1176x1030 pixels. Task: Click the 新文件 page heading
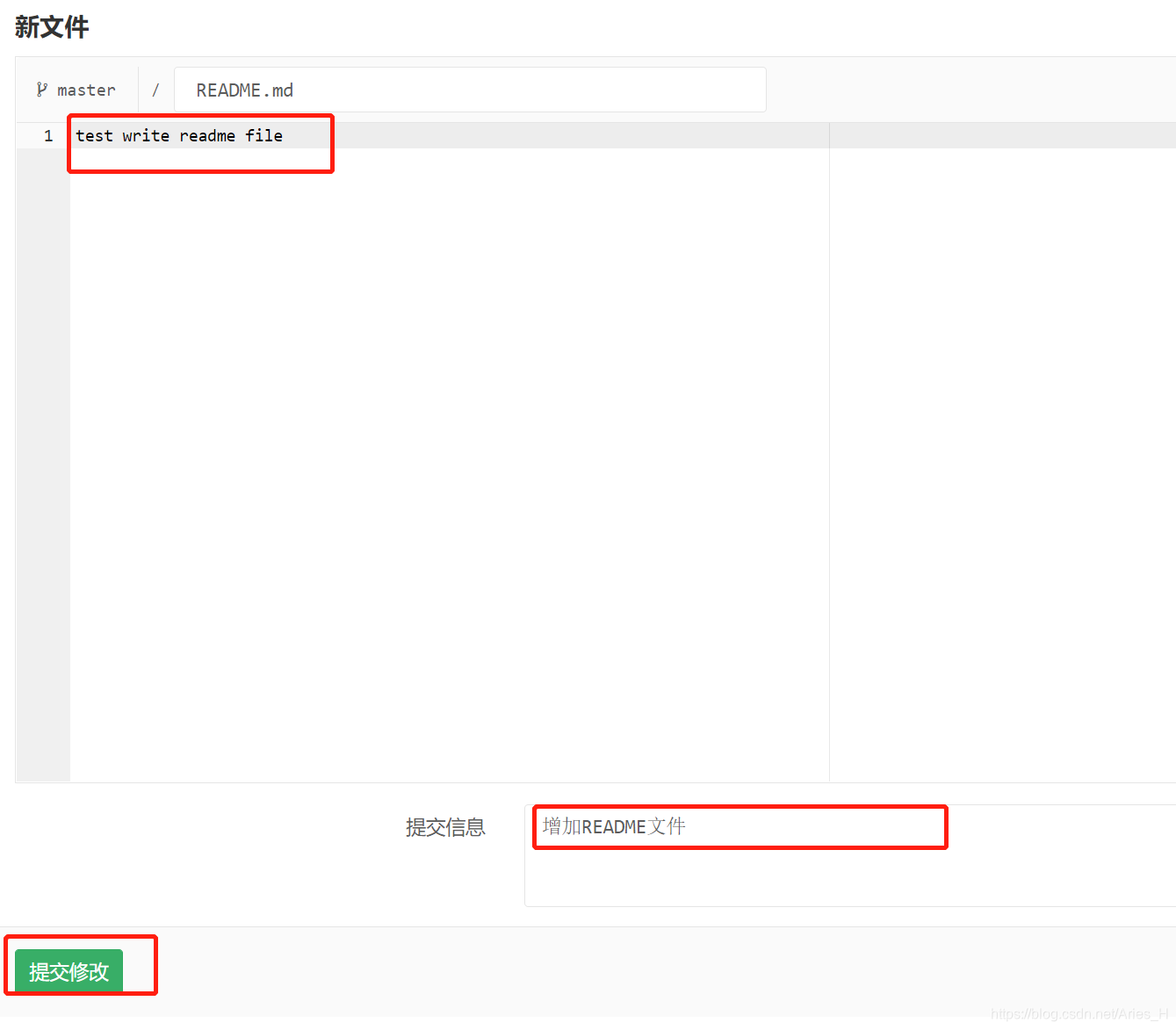click(x=52, y=27)
